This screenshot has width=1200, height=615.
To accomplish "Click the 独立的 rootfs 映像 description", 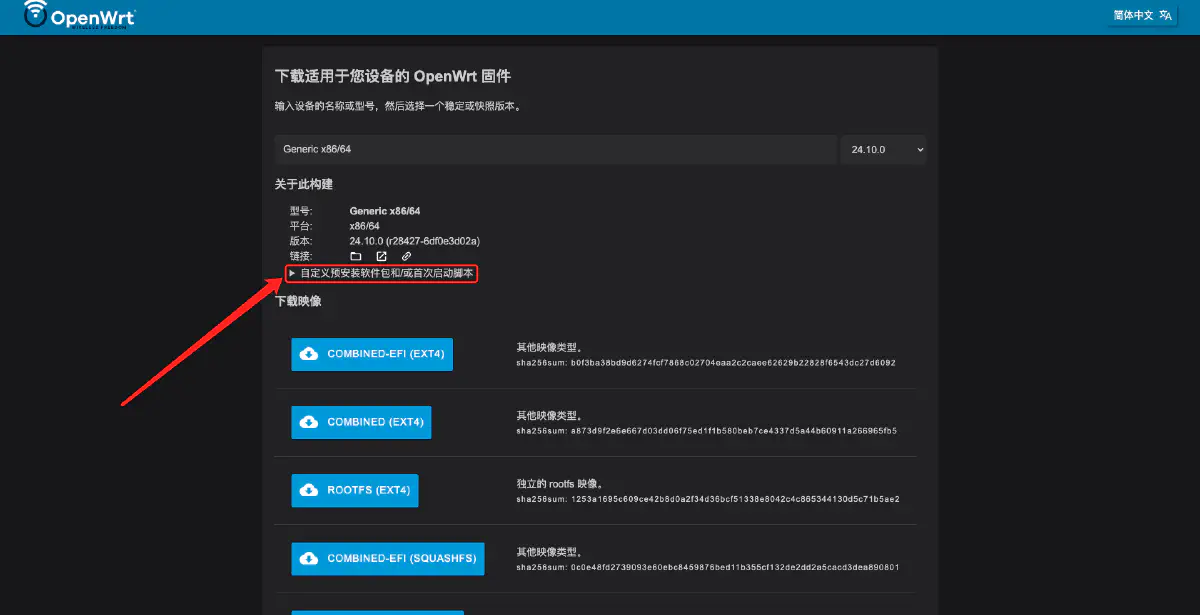I will (563, 483).
